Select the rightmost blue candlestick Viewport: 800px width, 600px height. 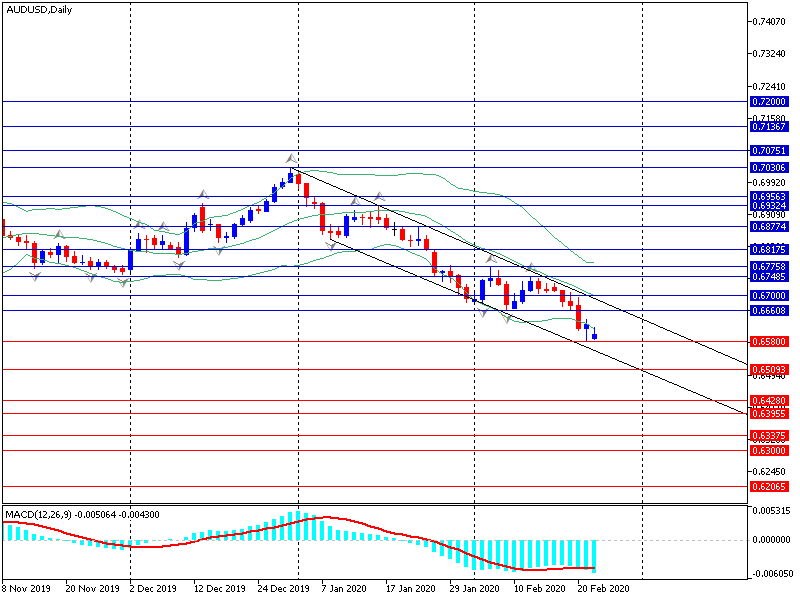click(x=595, y=335)
